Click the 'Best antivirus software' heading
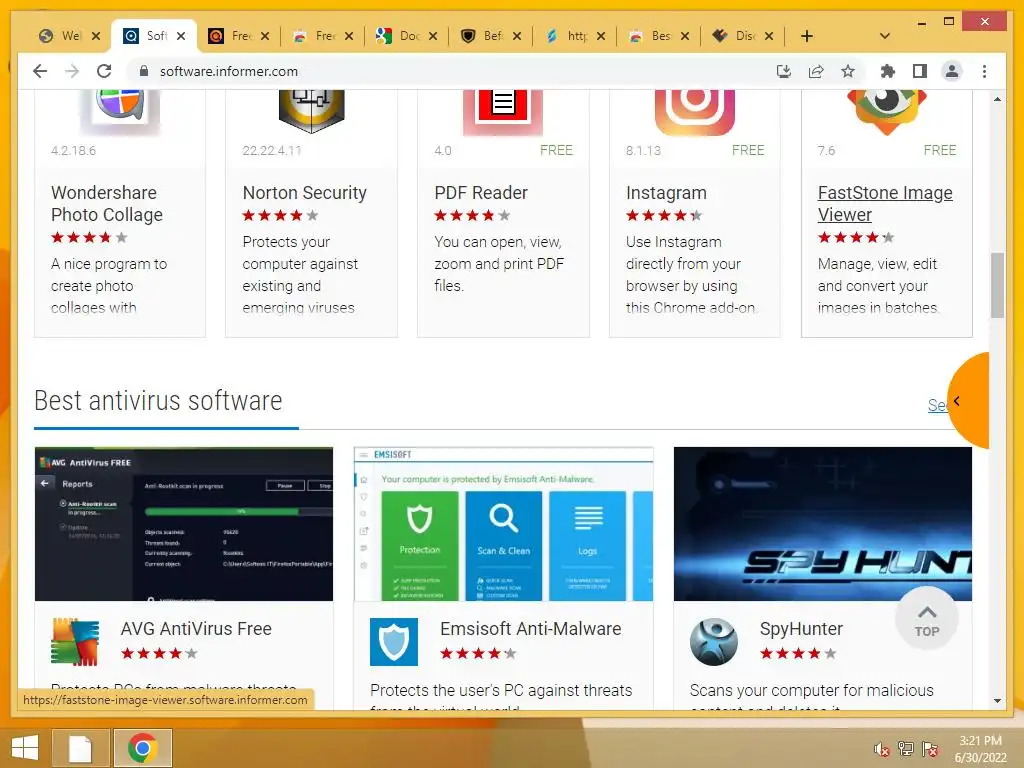The image size is (1024, 768). (158, 400)
